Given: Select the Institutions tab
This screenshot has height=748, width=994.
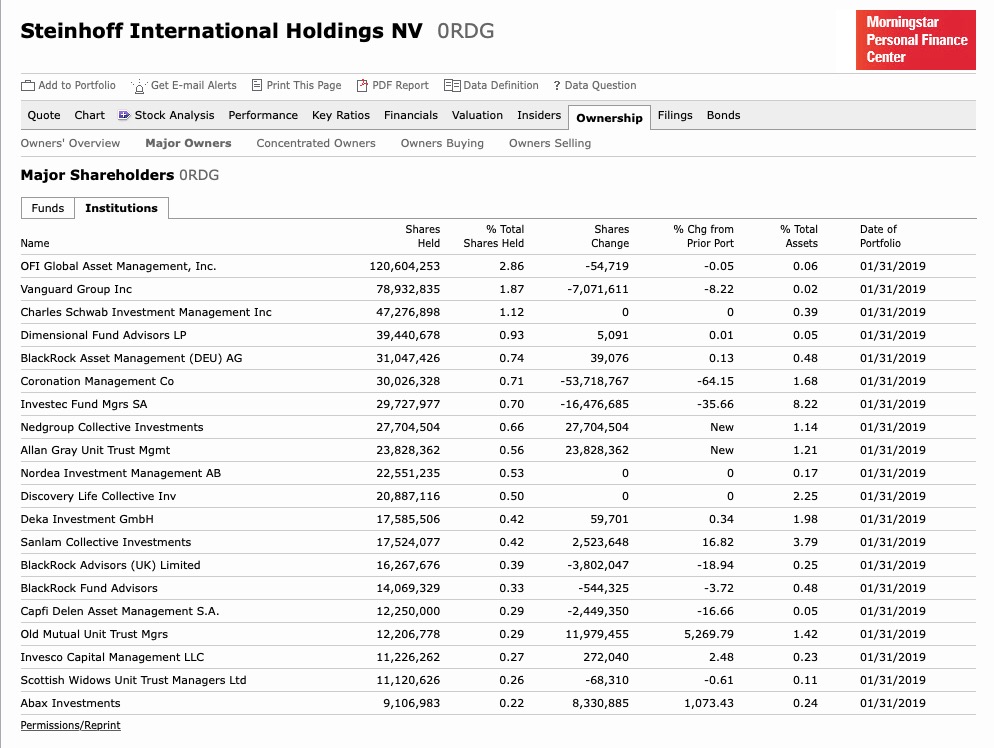Looking at the screenshot, I should (x=121, y=208).
